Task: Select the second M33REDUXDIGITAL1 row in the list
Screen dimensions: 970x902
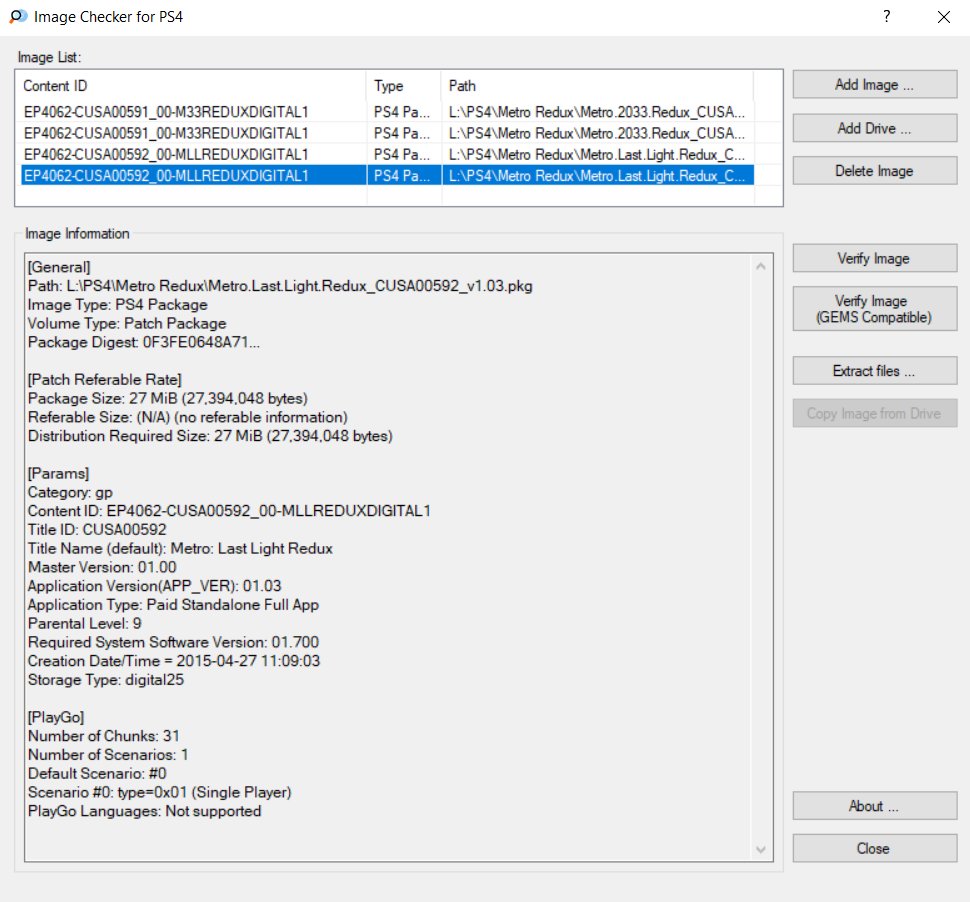Action: pyautogui.click(x=166, y=133)
